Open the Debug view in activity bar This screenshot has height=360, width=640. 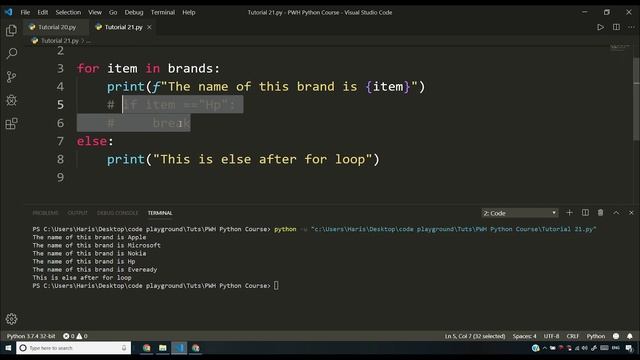[x=11, y=100]
